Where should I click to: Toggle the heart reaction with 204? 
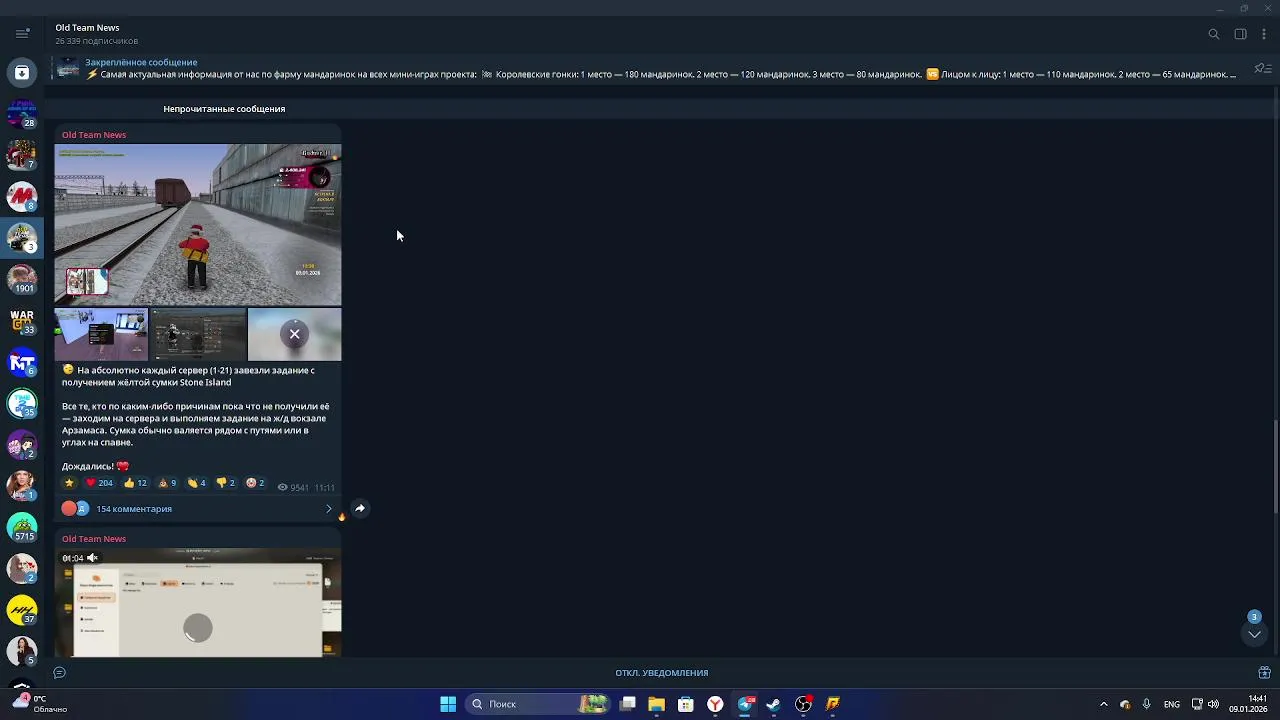pos(98,483)
